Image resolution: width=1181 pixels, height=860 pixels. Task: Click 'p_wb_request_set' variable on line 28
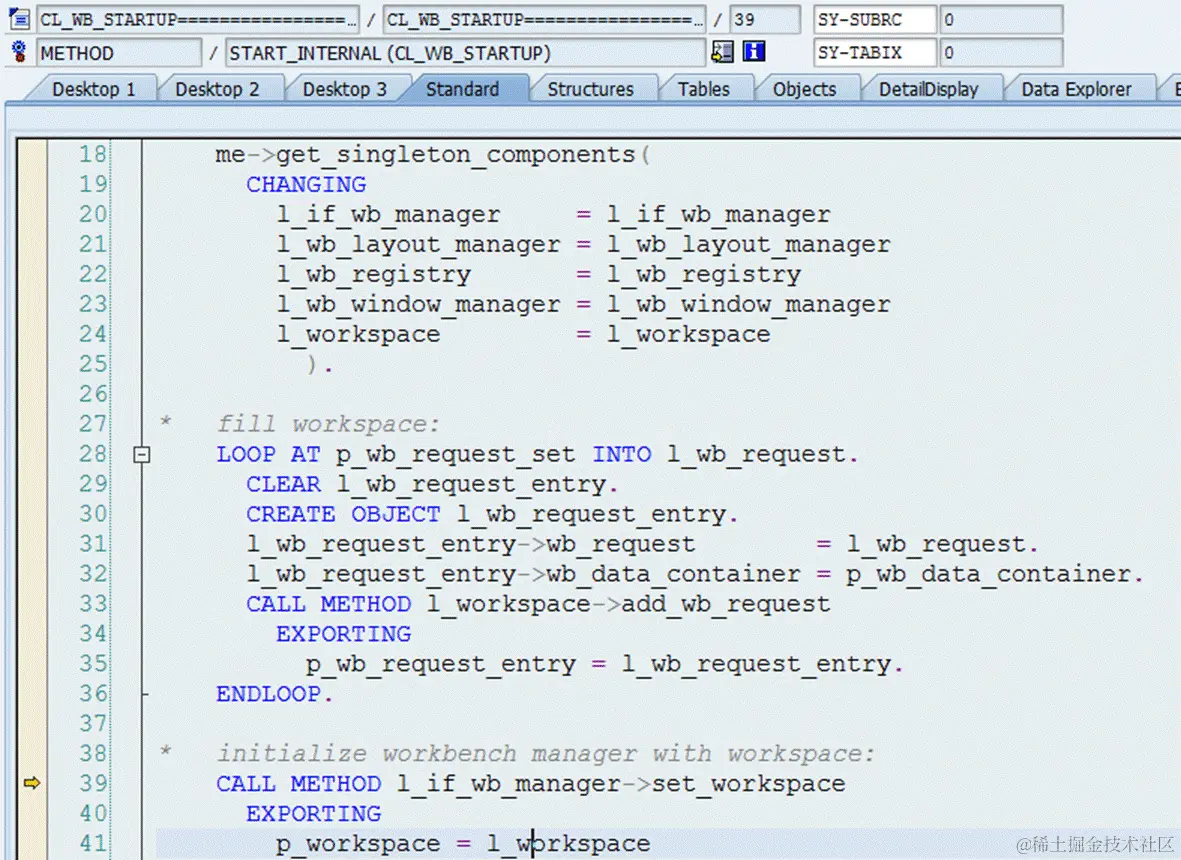tap(455, 455)
